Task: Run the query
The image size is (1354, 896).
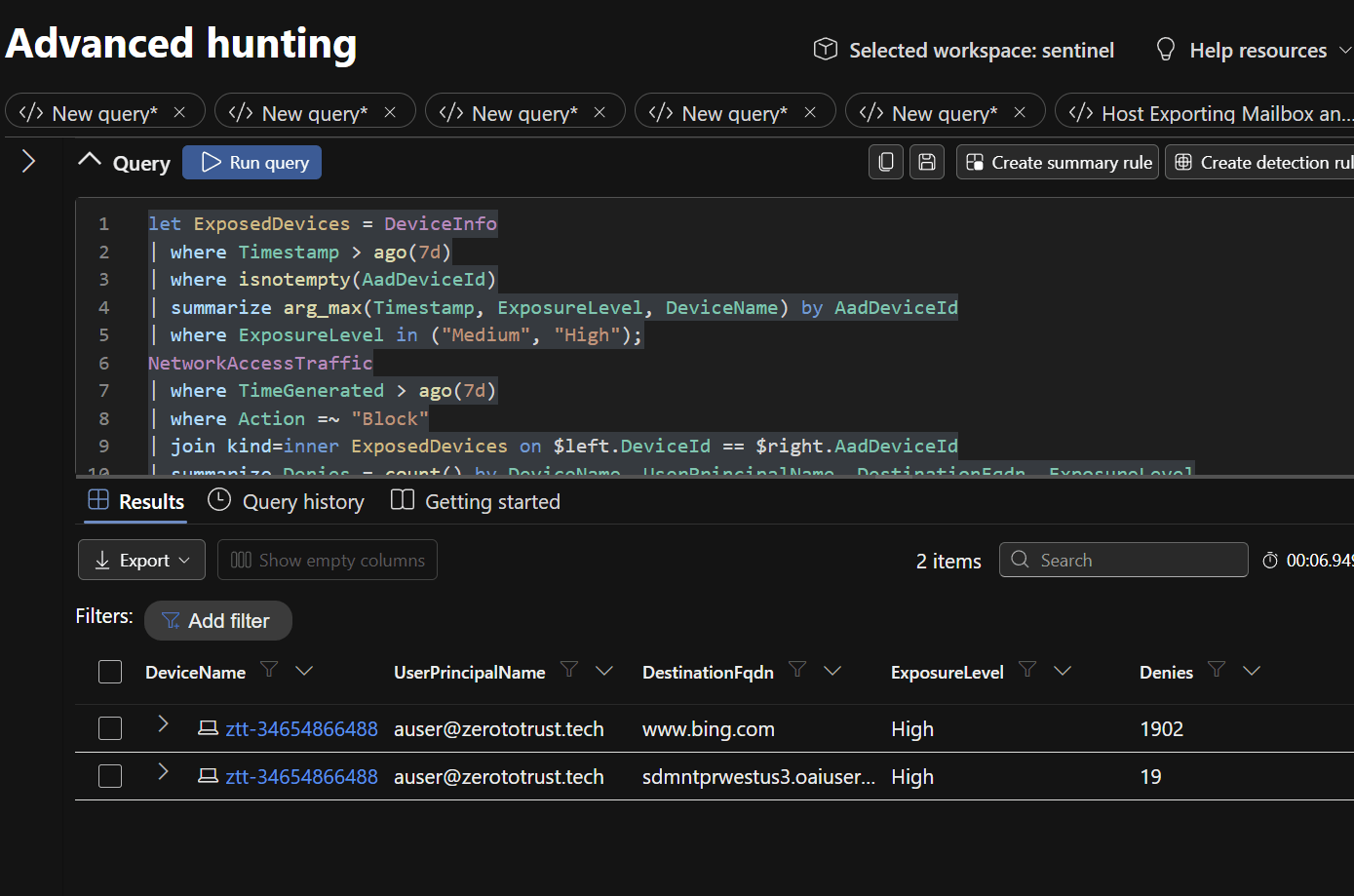Action: click(252, 162)
